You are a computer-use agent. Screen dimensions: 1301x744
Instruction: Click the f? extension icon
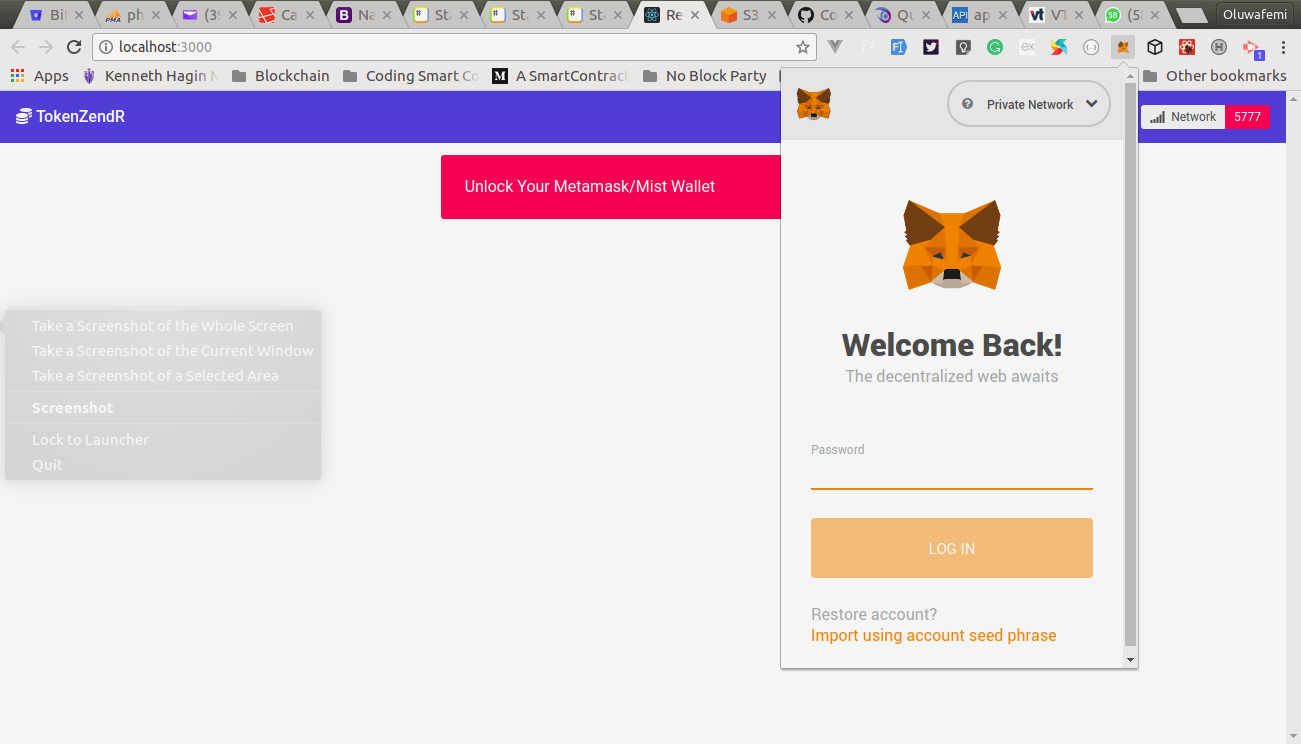point(867,47)
